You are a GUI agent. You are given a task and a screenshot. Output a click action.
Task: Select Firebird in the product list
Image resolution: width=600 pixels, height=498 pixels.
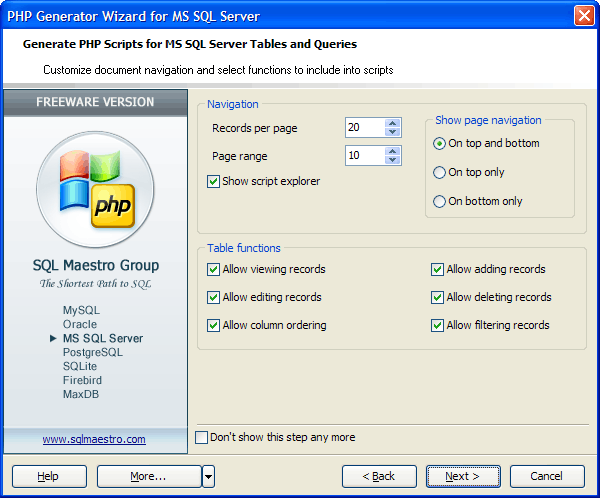(x=82, y=380)
